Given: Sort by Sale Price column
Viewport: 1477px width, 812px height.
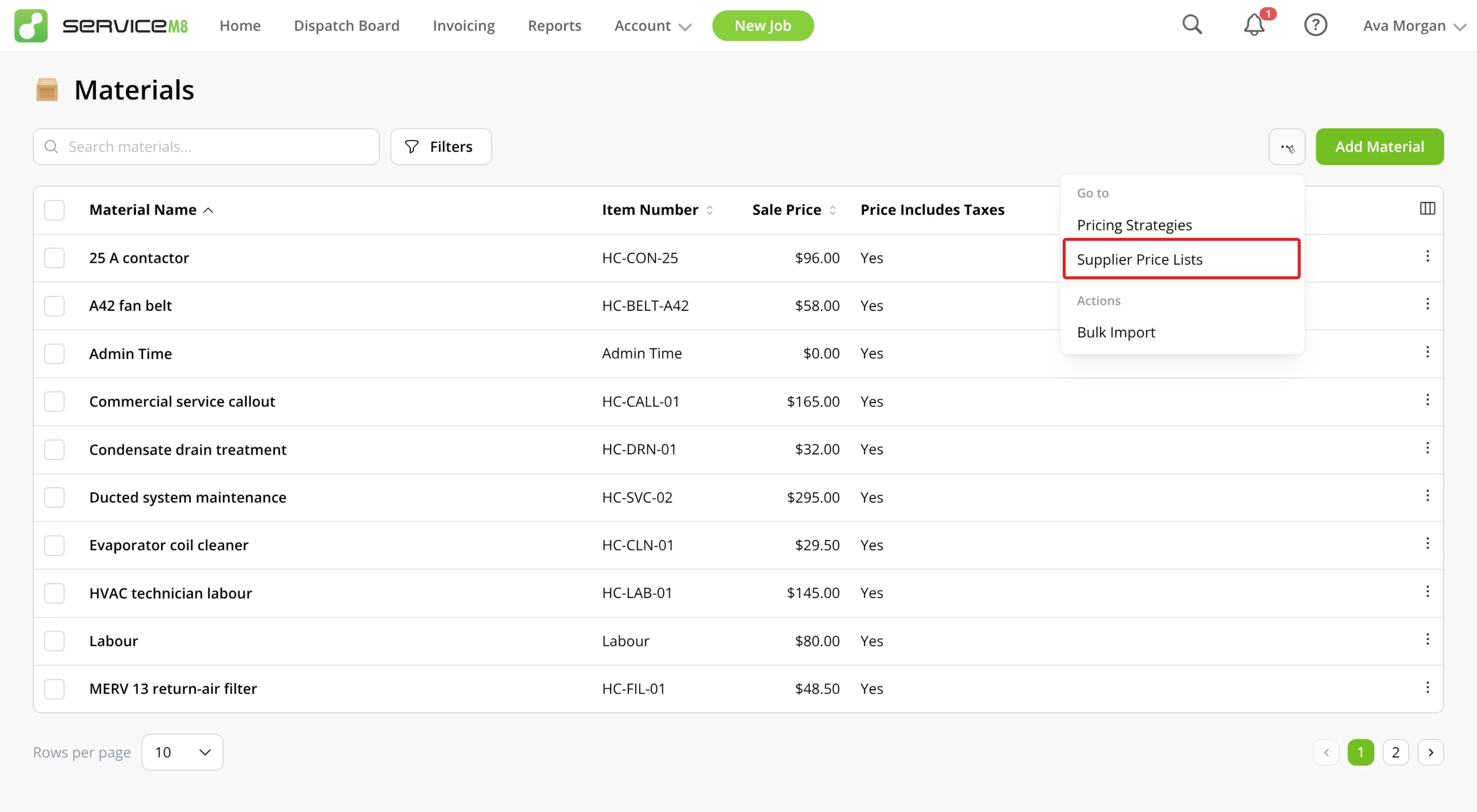Looking at the screenshot, I should pyautogui.click(x=794, y=210).
